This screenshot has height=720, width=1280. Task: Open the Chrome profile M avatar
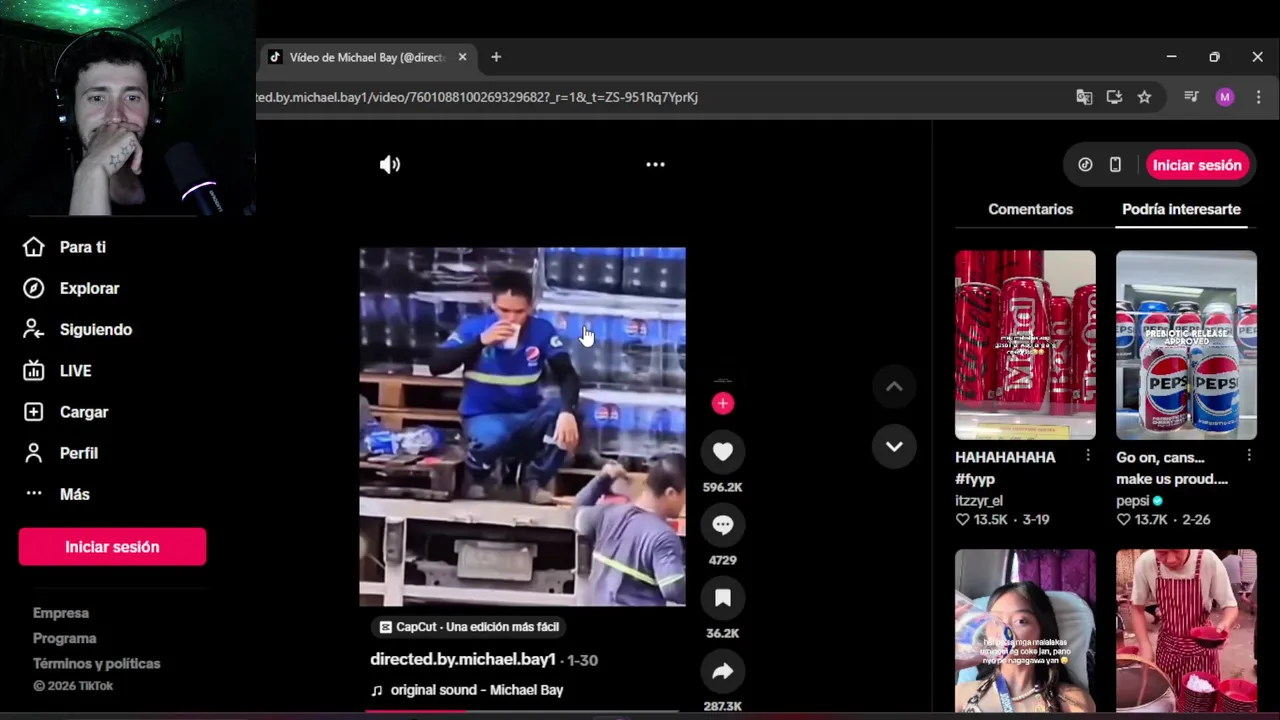click(1225, 97)
